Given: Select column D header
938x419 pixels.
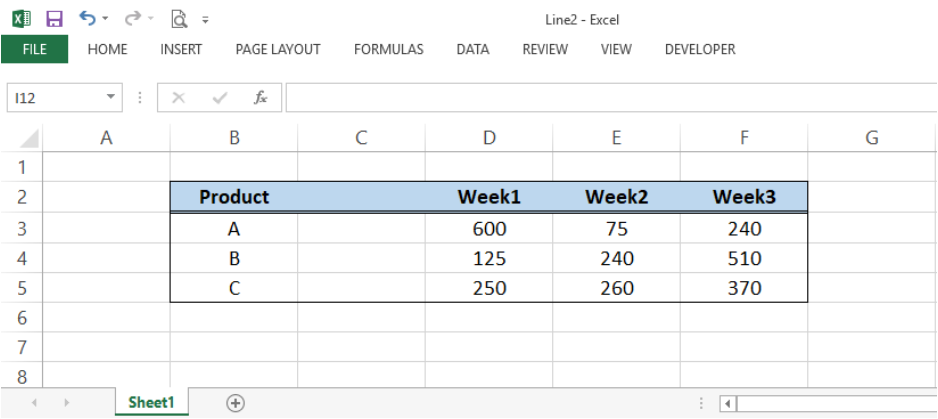Looking at the screenshot, I should [489, 138].
